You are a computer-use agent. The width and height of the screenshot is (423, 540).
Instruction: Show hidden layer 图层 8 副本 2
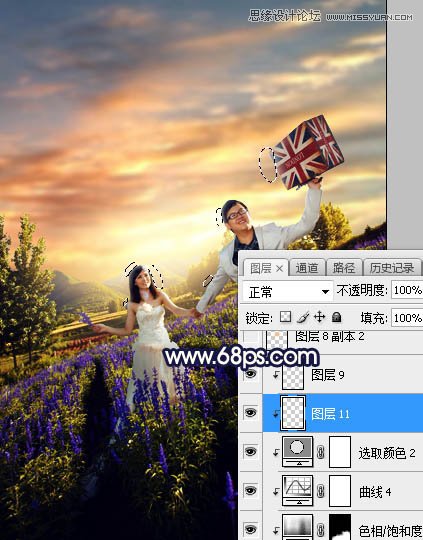(251, 337)
